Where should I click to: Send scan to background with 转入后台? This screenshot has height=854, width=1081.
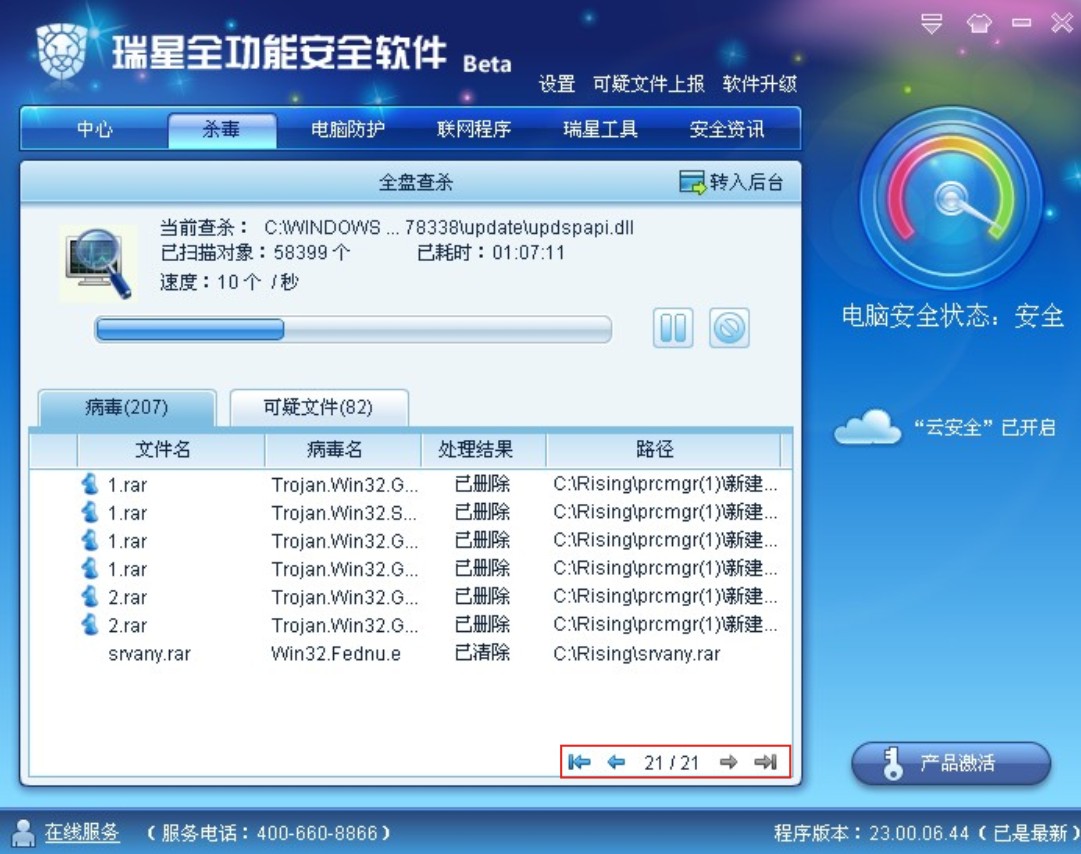pyautogui.click(x=731, y=182)
